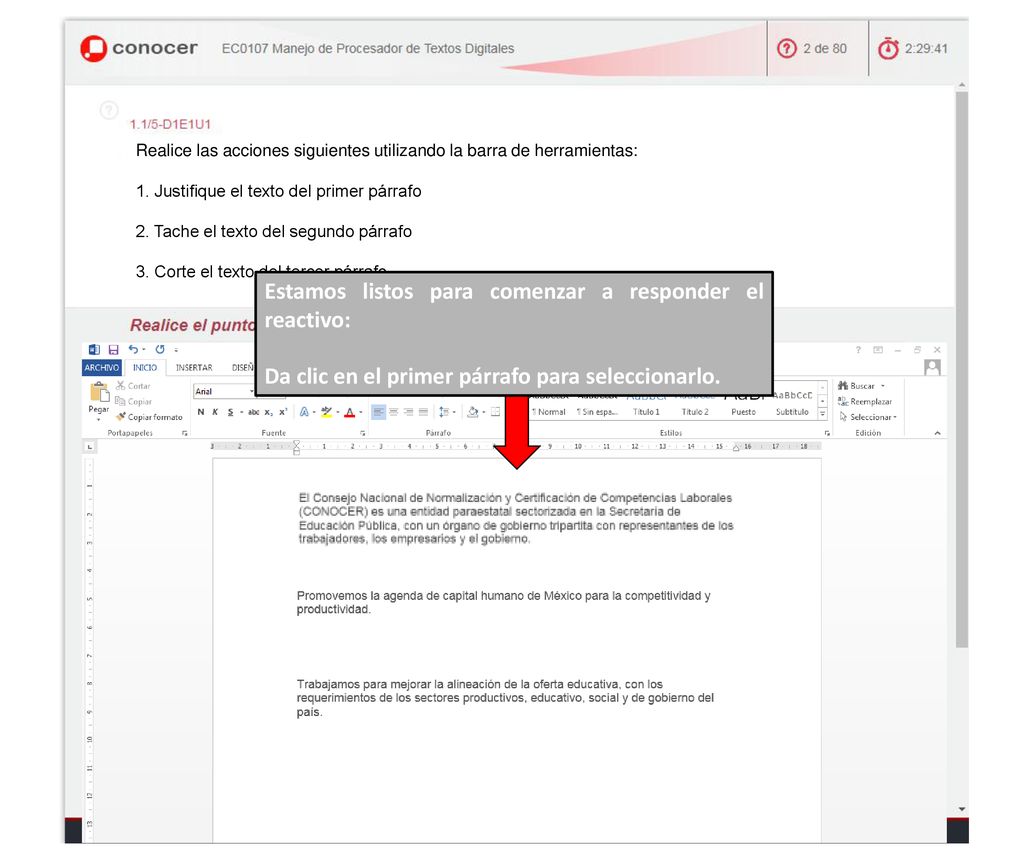Switch to the INICIO ribbon tab
The width and height of the screenshot is (1024, 853).
[145, 368]
